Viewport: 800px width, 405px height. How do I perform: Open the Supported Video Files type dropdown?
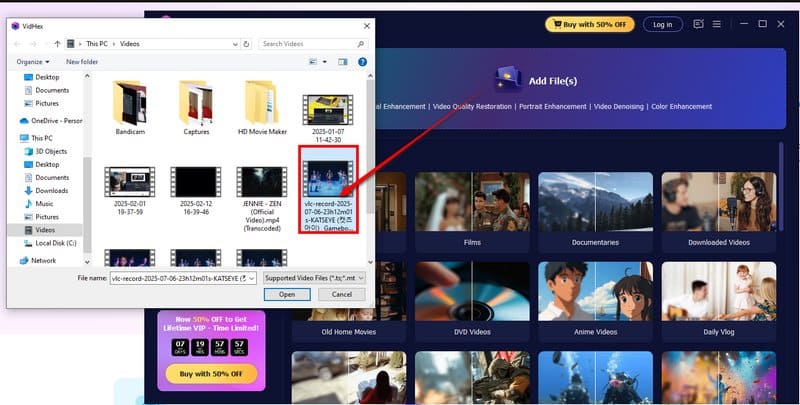314,277
